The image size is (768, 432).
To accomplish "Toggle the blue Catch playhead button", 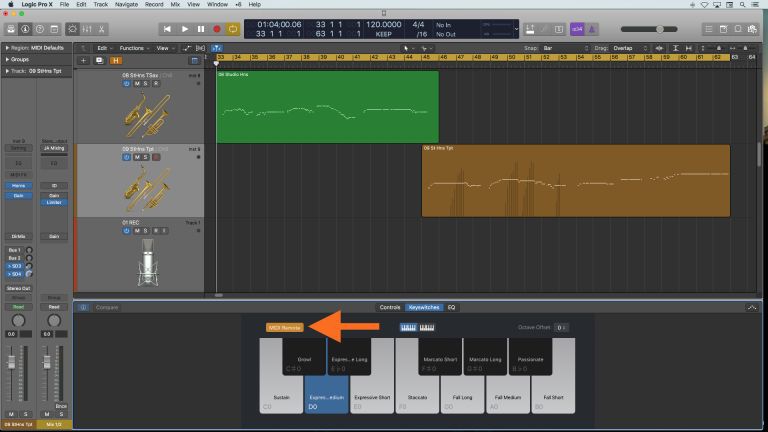I will click(x=216, y=48).
